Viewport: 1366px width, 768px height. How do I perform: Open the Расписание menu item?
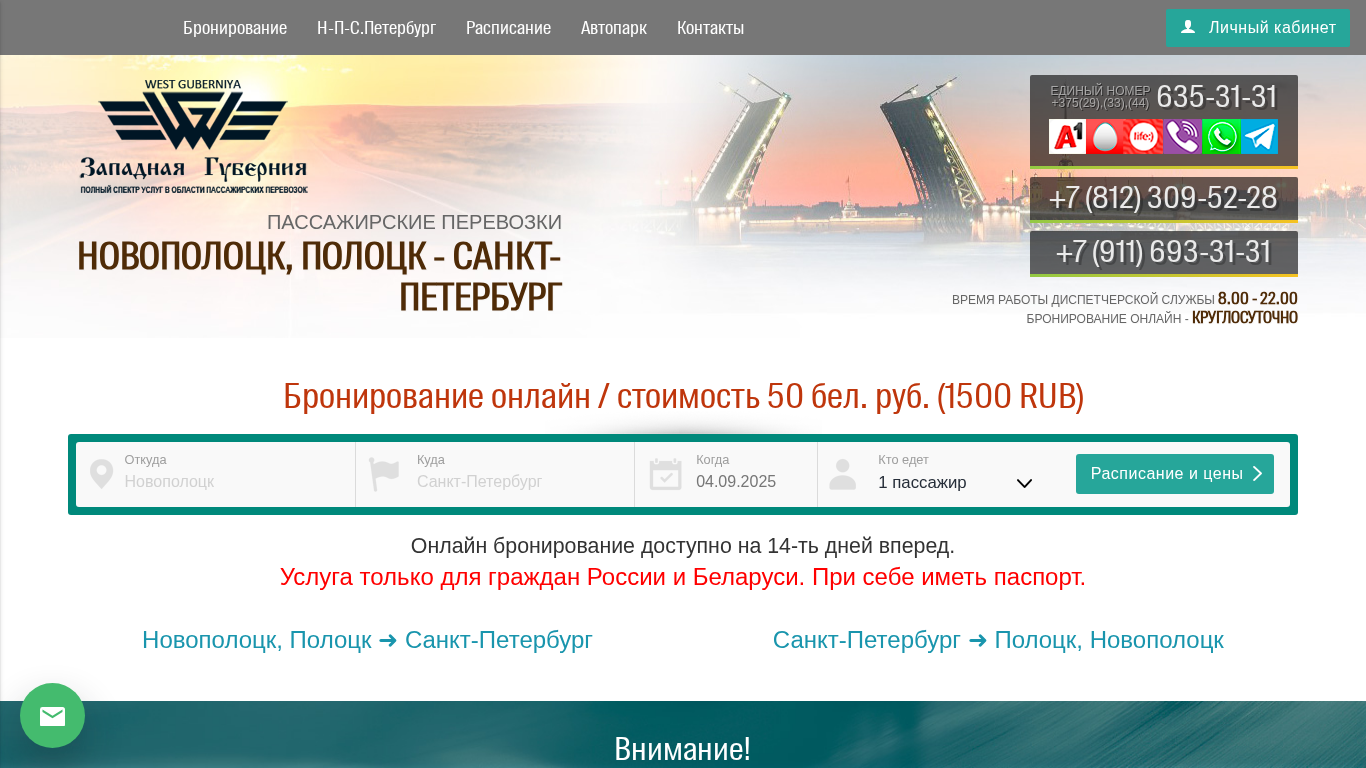[508, 28]
